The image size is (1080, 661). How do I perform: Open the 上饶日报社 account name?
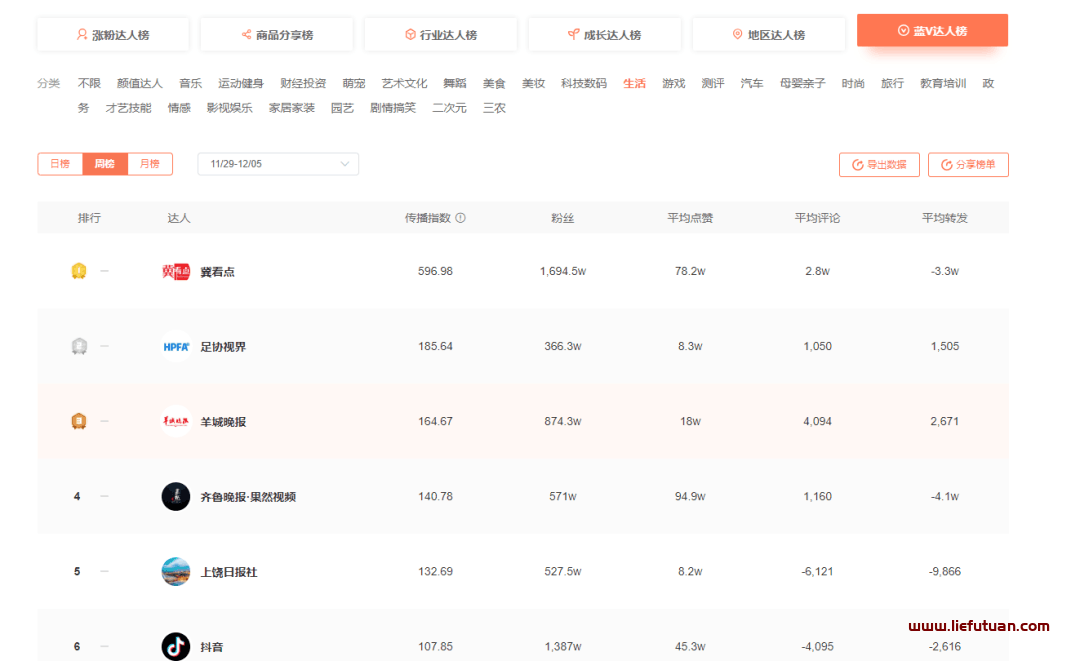[229, 572]
